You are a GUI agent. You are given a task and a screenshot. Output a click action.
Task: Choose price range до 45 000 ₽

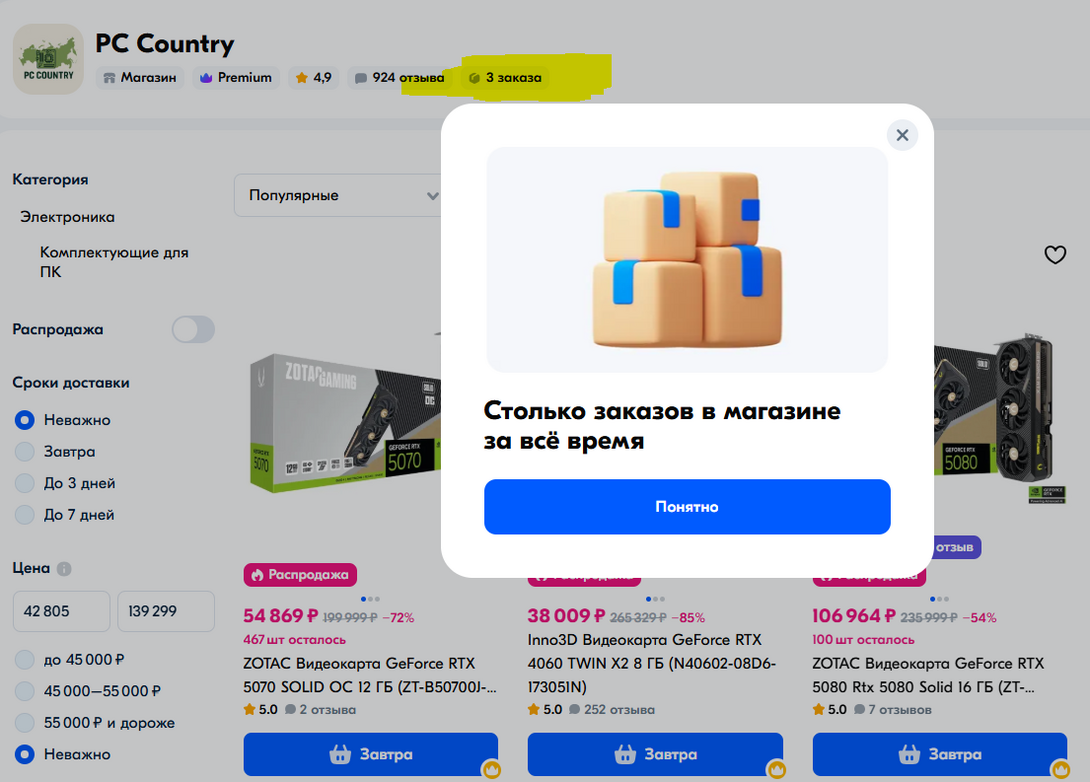pyautogui.click(x=24, y=660)
